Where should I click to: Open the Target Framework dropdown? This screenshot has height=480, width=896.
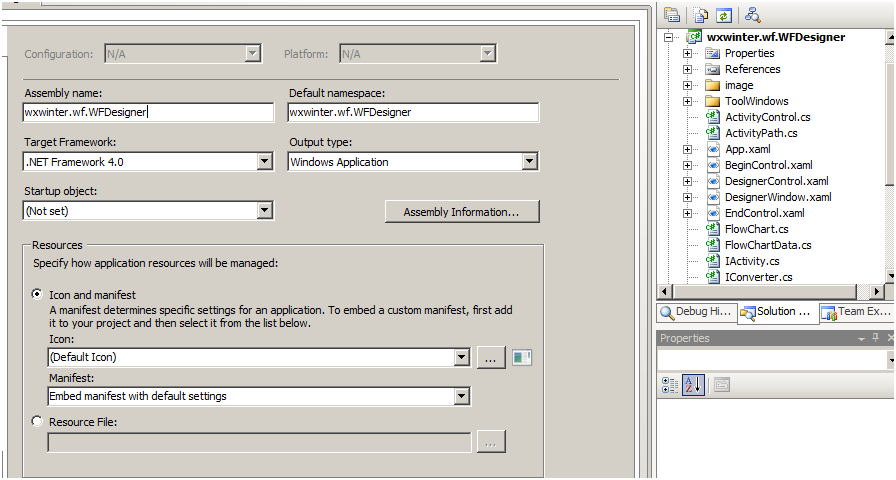(265, 162)
